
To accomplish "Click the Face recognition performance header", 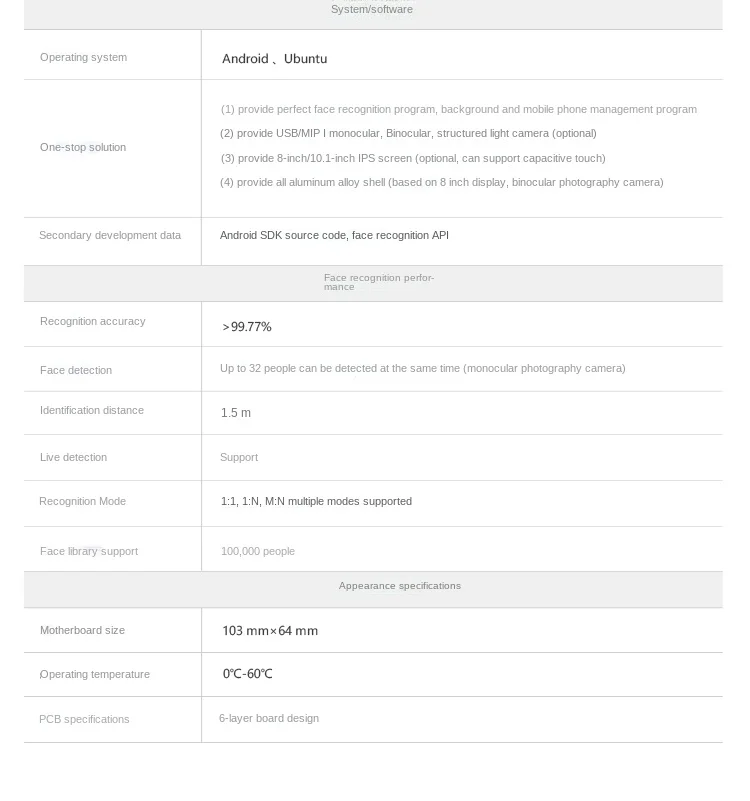I will (x=378, y=283).
